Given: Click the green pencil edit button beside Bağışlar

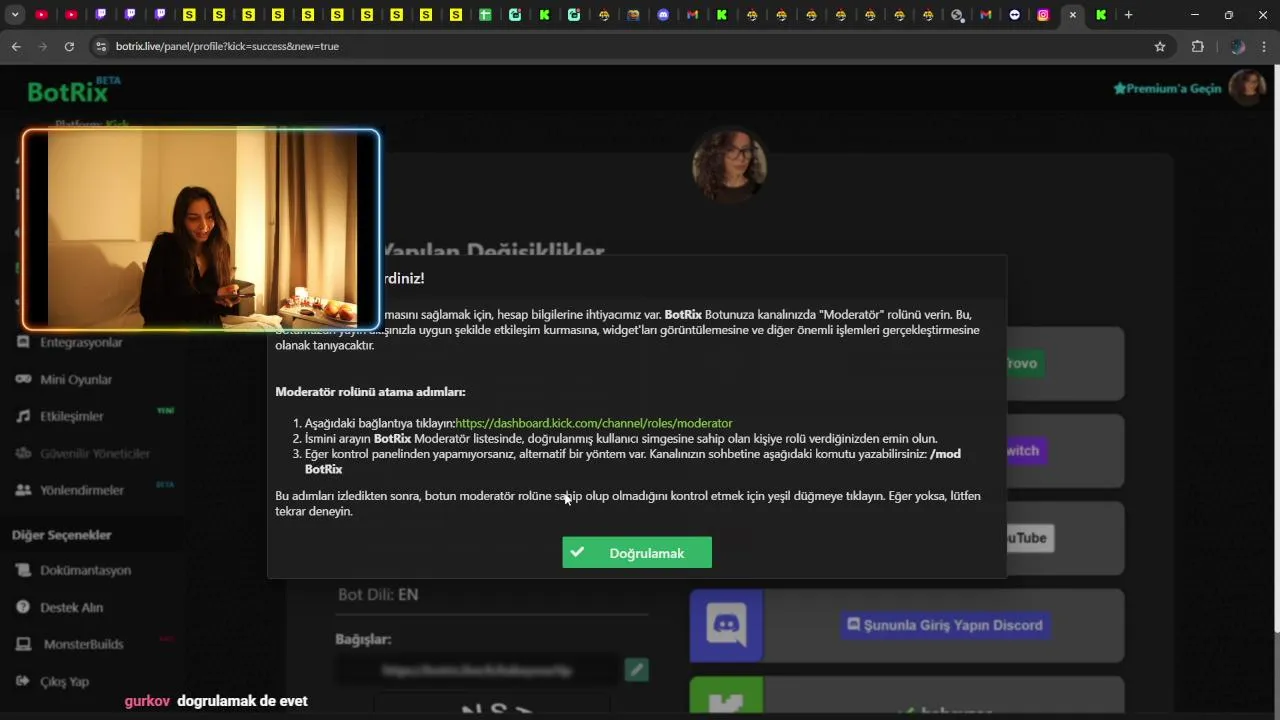Looking at the screenshot, I should click(636, 669).
